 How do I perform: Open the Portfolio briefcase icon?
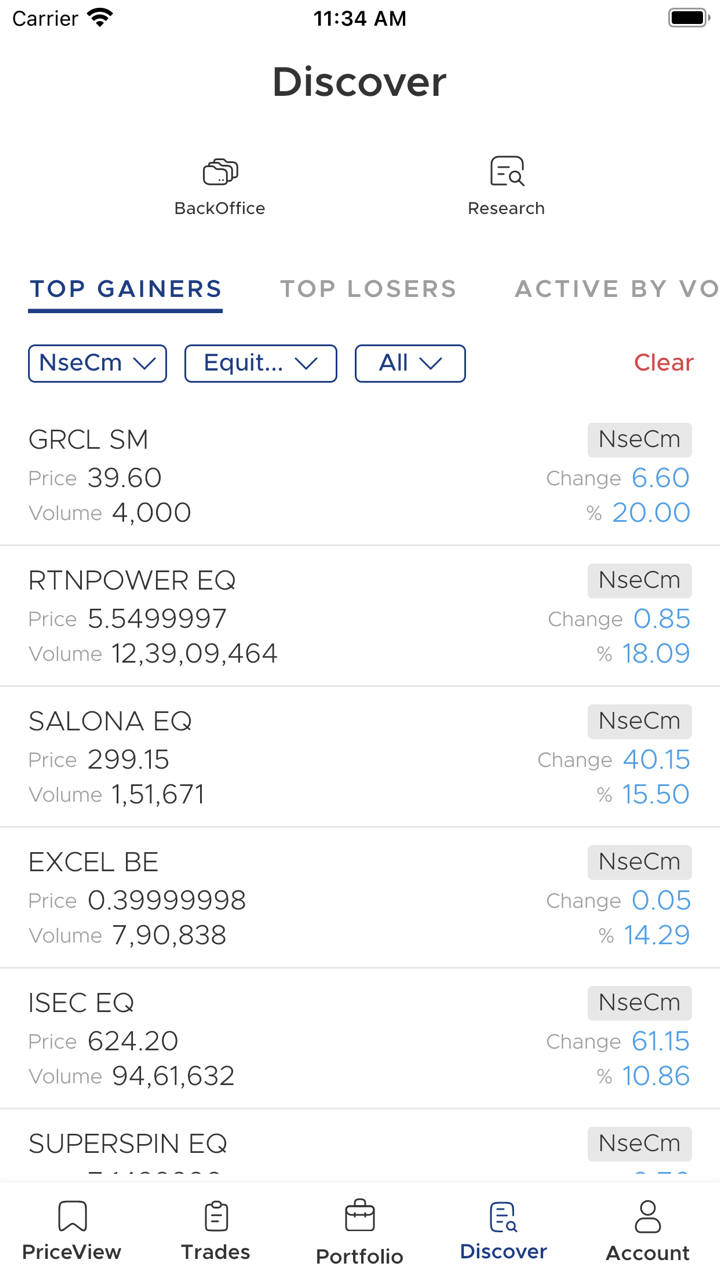click(360, 1217)
